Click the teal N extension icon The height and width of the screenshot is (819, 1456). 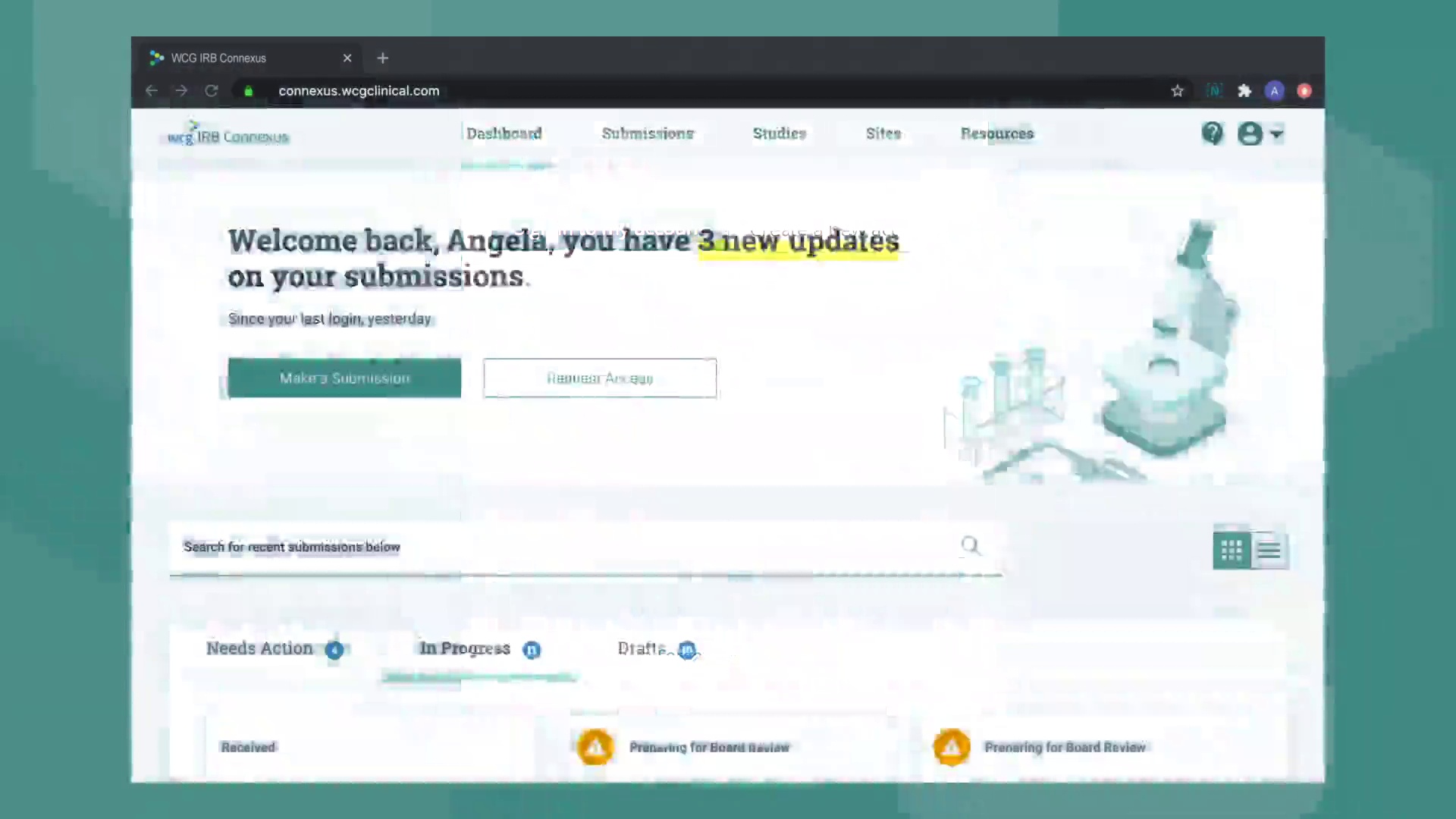pyautogui.click(x=1214, y=91)
